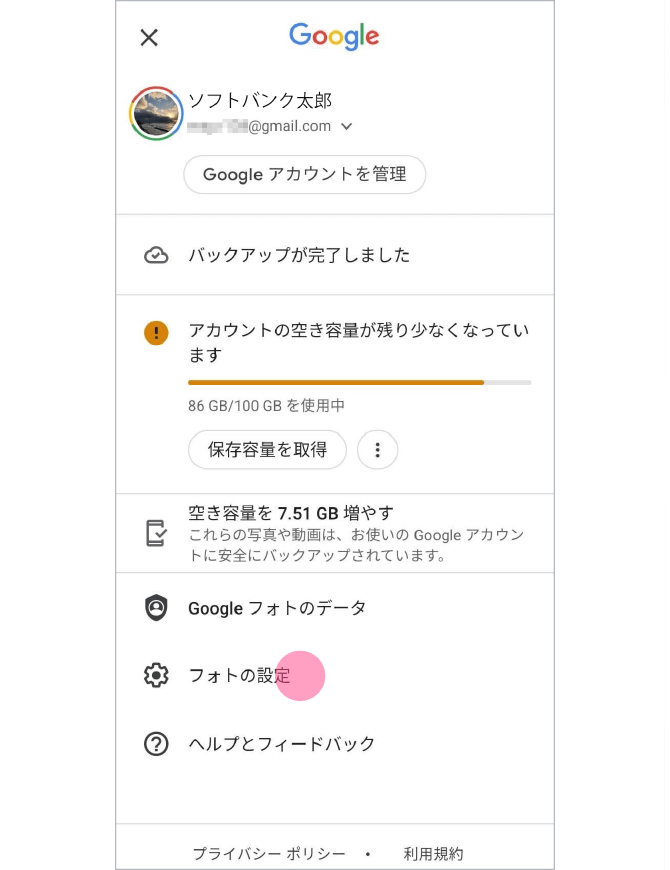Click the Google アカウントを管理 button
670x870 pixels.
[304, 174]
